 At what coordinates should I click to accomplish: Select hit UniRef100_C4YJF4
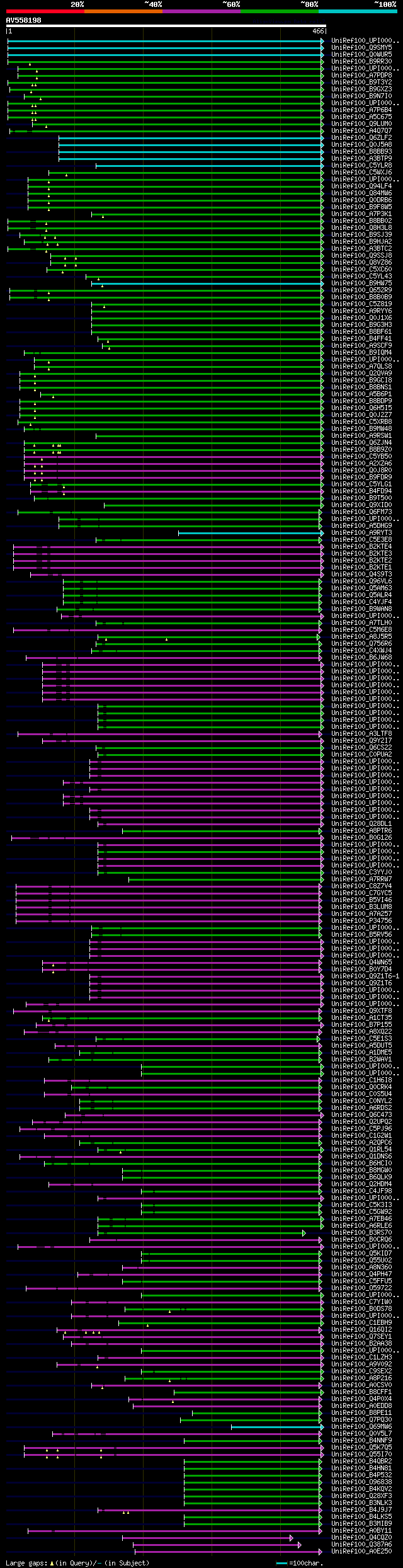click(361, 602)
